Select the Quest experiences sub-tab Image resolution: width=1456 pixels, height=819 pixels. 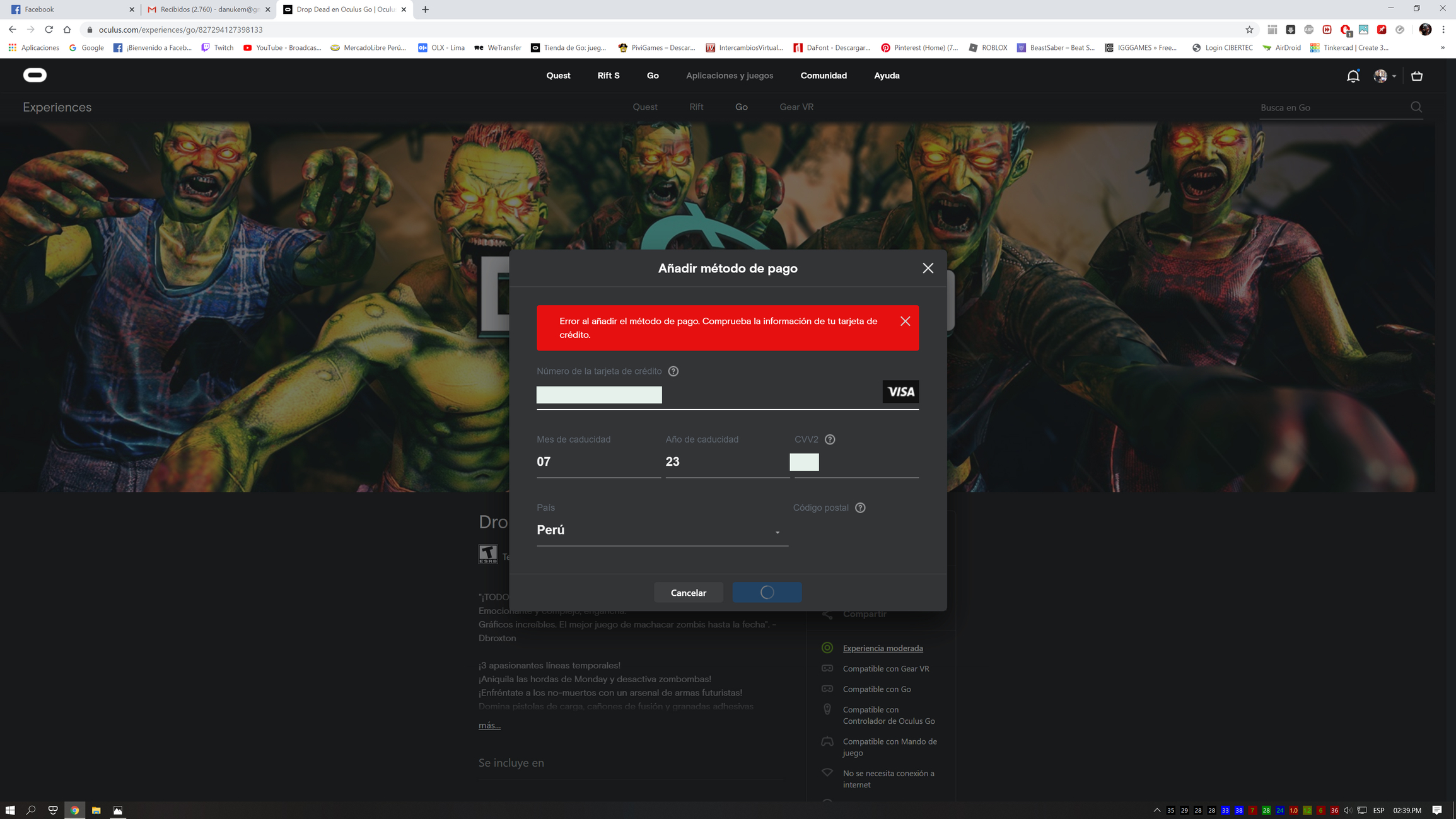click(x=645, y=107)
